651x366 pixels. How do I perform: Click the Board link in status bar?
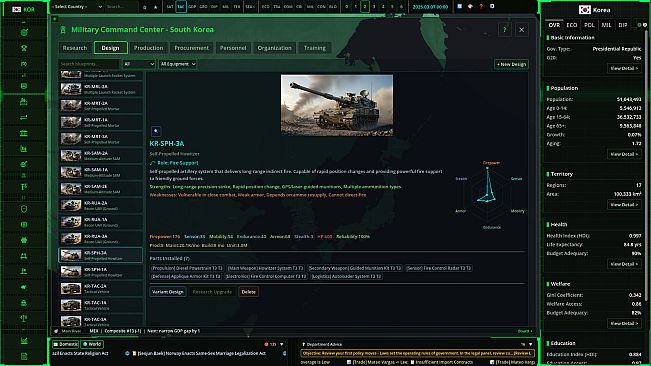point(525,331)
